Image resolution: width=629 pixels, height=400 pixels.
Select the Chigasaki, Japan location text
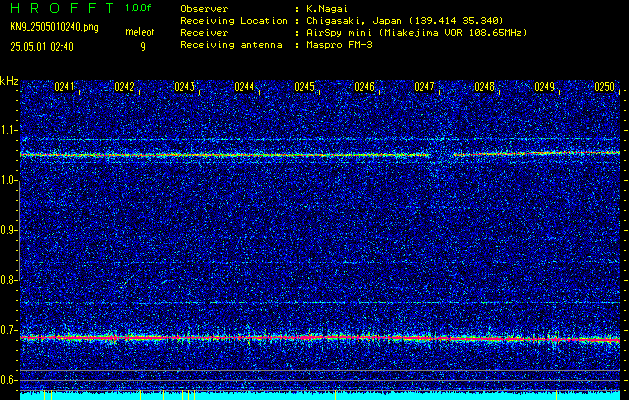[x=405, y=20]
